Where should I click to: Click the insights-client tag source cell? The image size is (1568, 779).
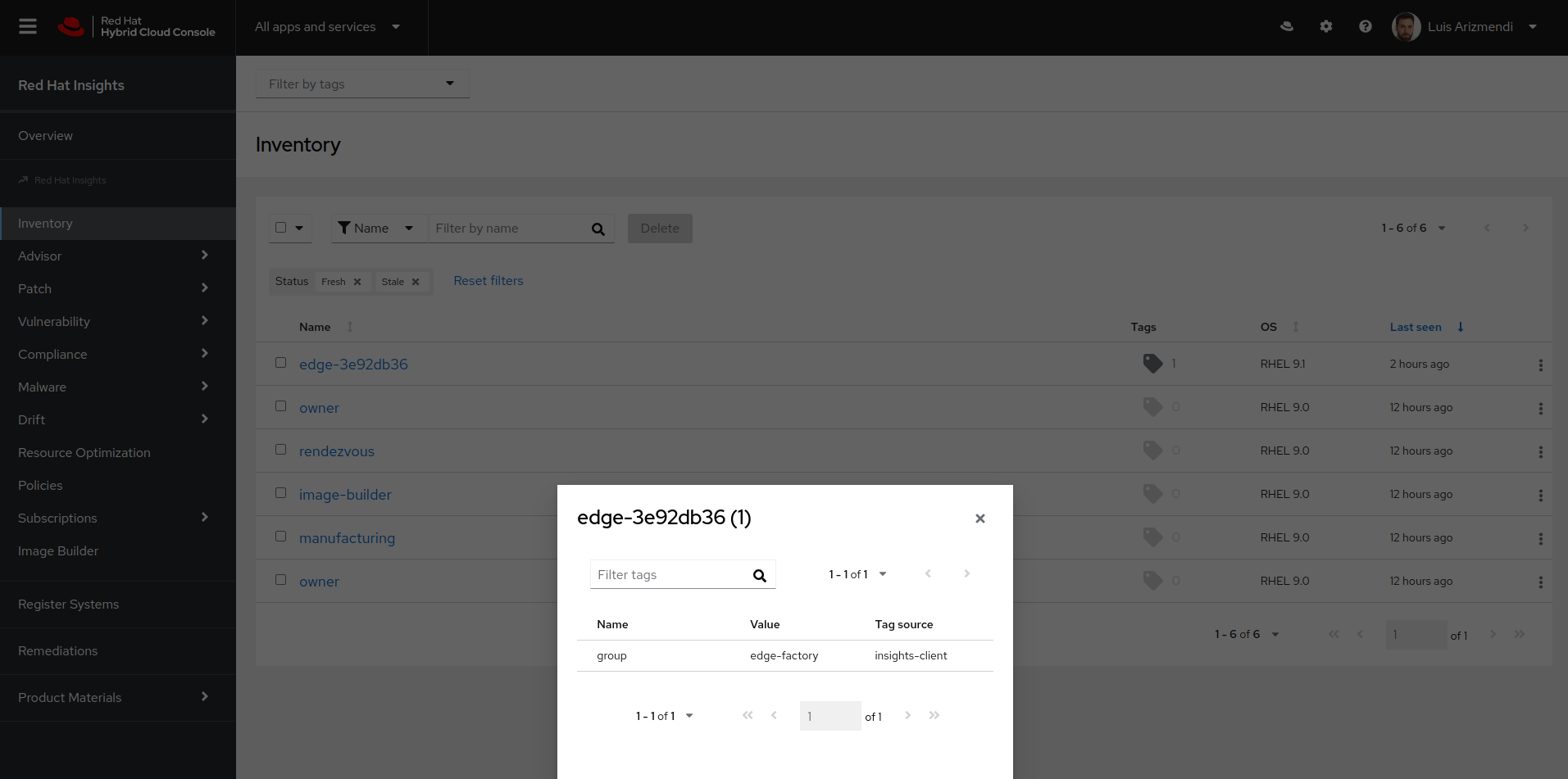pyautogui.click(x=911, y=656)
